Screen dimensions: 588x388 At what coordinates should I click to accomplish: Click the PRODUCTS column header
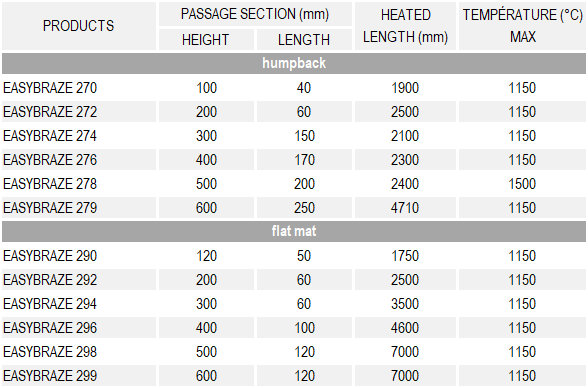point(78,26)
